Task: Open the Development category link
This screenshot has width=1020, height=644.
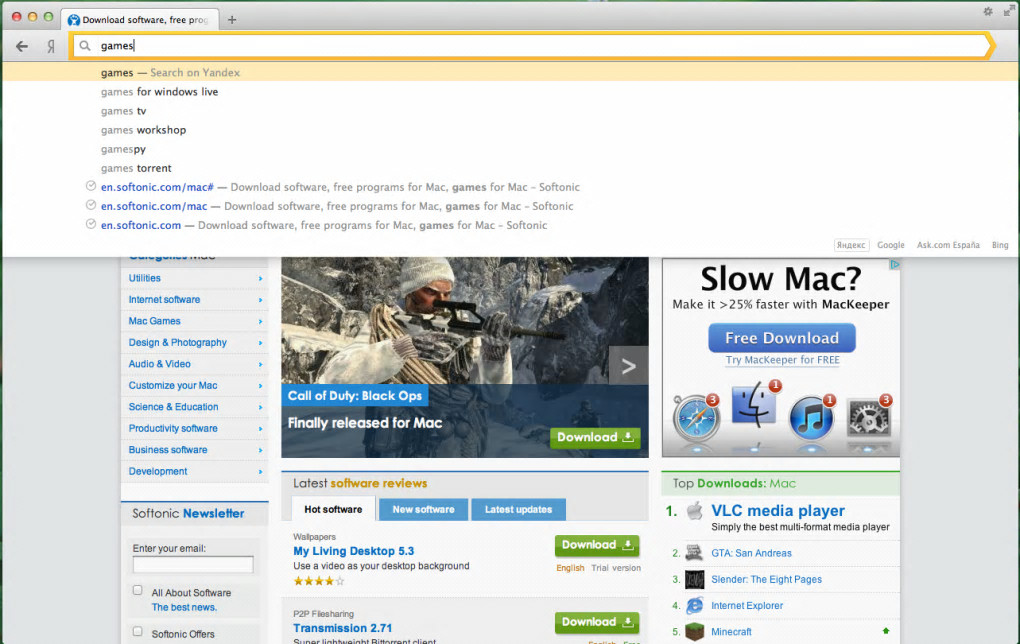Action: point(157,472)
